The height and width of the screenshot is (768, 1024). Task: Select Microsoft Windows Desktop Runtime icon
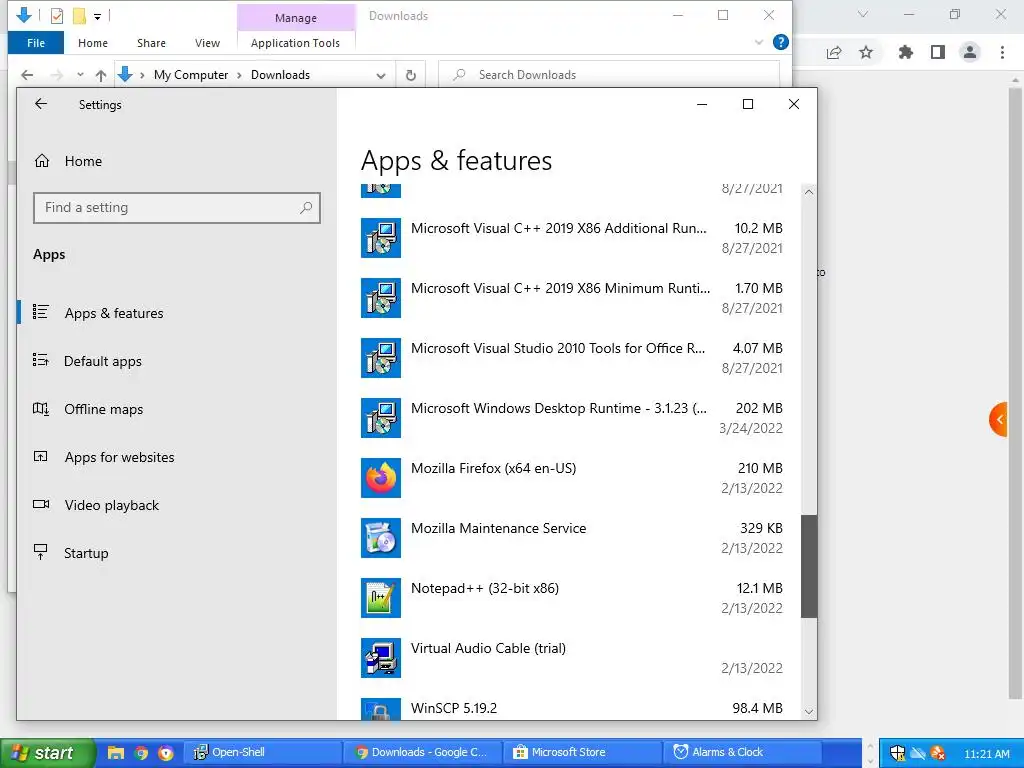[x=381, y=418]
